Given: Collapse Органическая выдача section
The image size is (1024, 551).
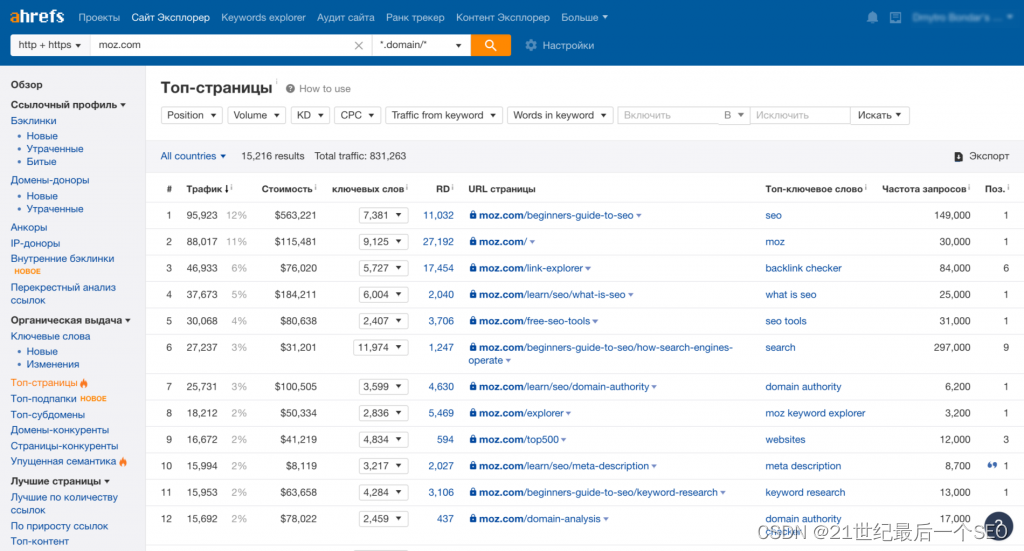Looking at the screenshot, I should [x=71, y=320].
